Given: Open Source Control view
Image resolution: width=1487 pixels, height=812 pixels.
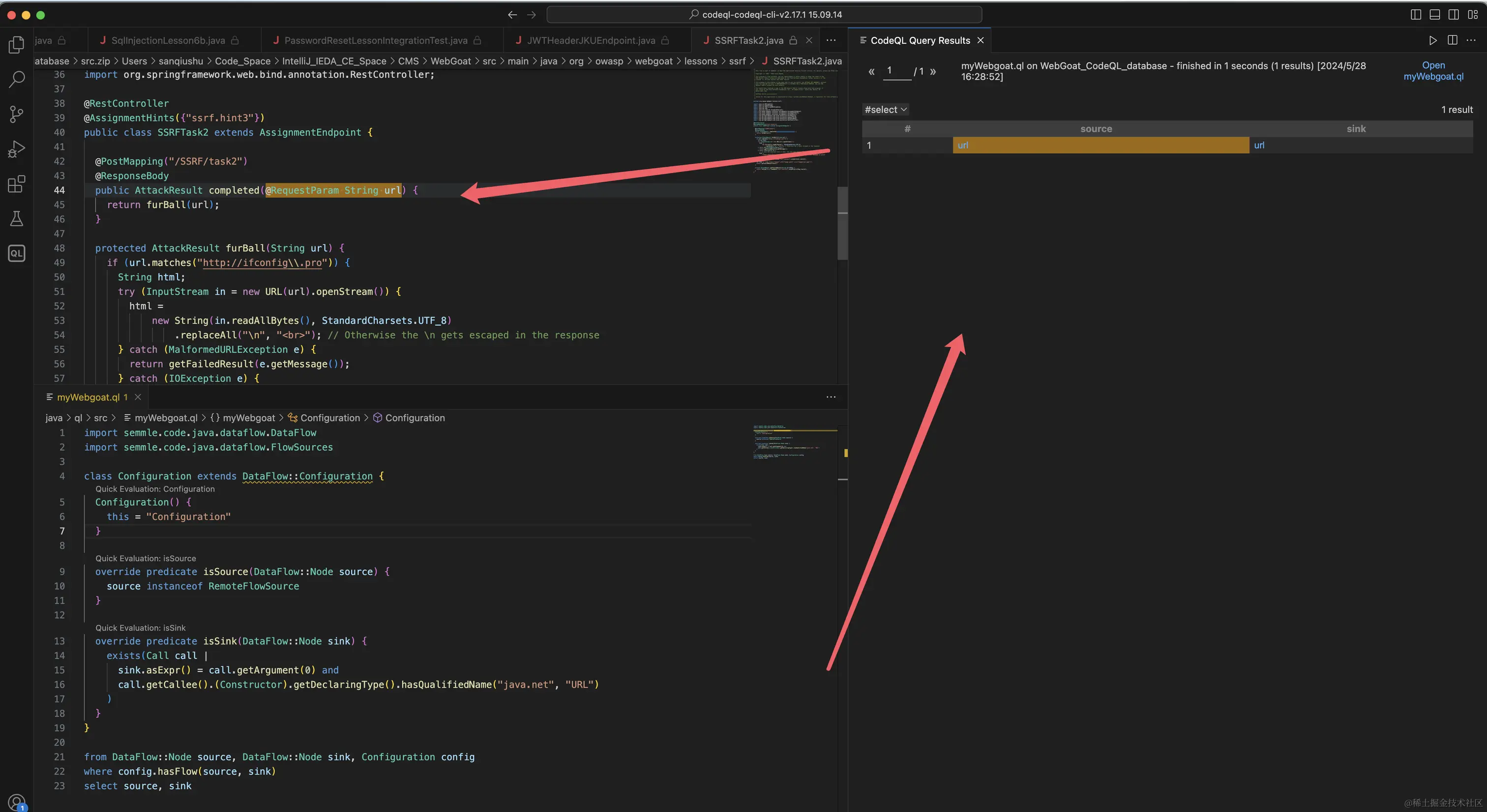Looking at the screenshot, I should point(17,114).
